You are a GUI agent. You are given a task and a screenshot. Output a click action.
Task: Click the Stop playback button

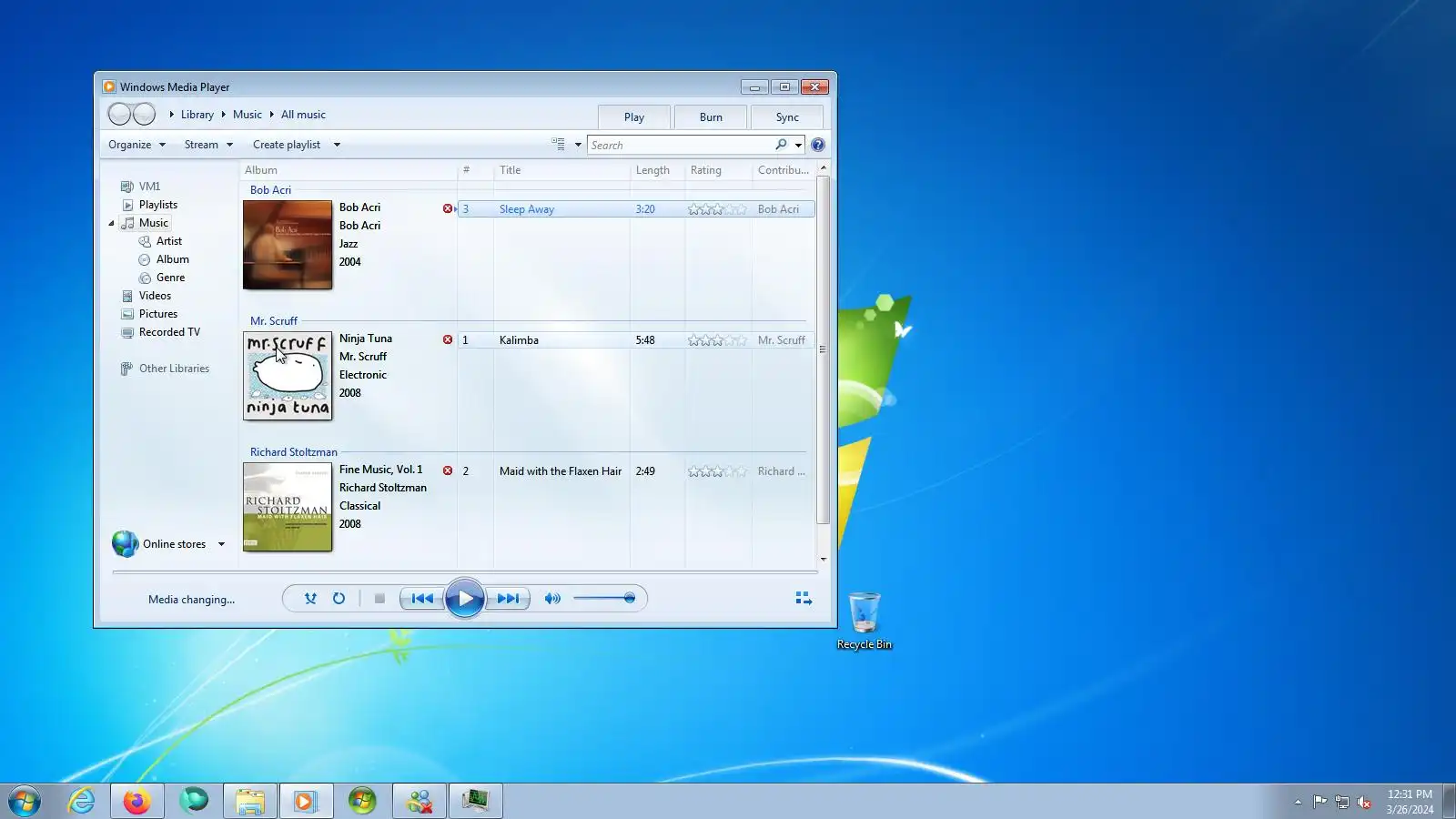379,599
